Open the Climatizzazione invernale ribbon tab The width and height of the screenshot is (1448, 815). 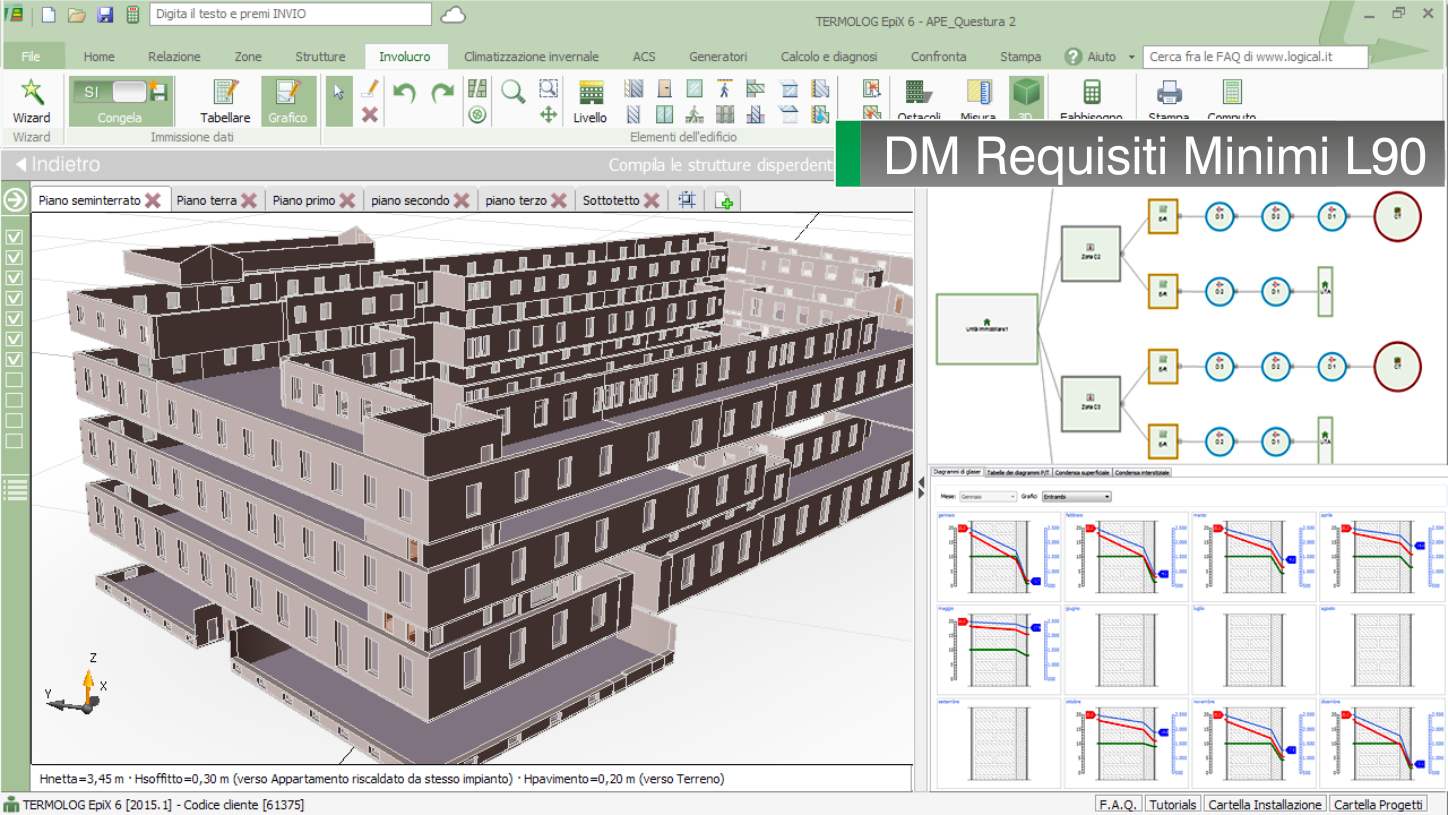tap(531, 57)
